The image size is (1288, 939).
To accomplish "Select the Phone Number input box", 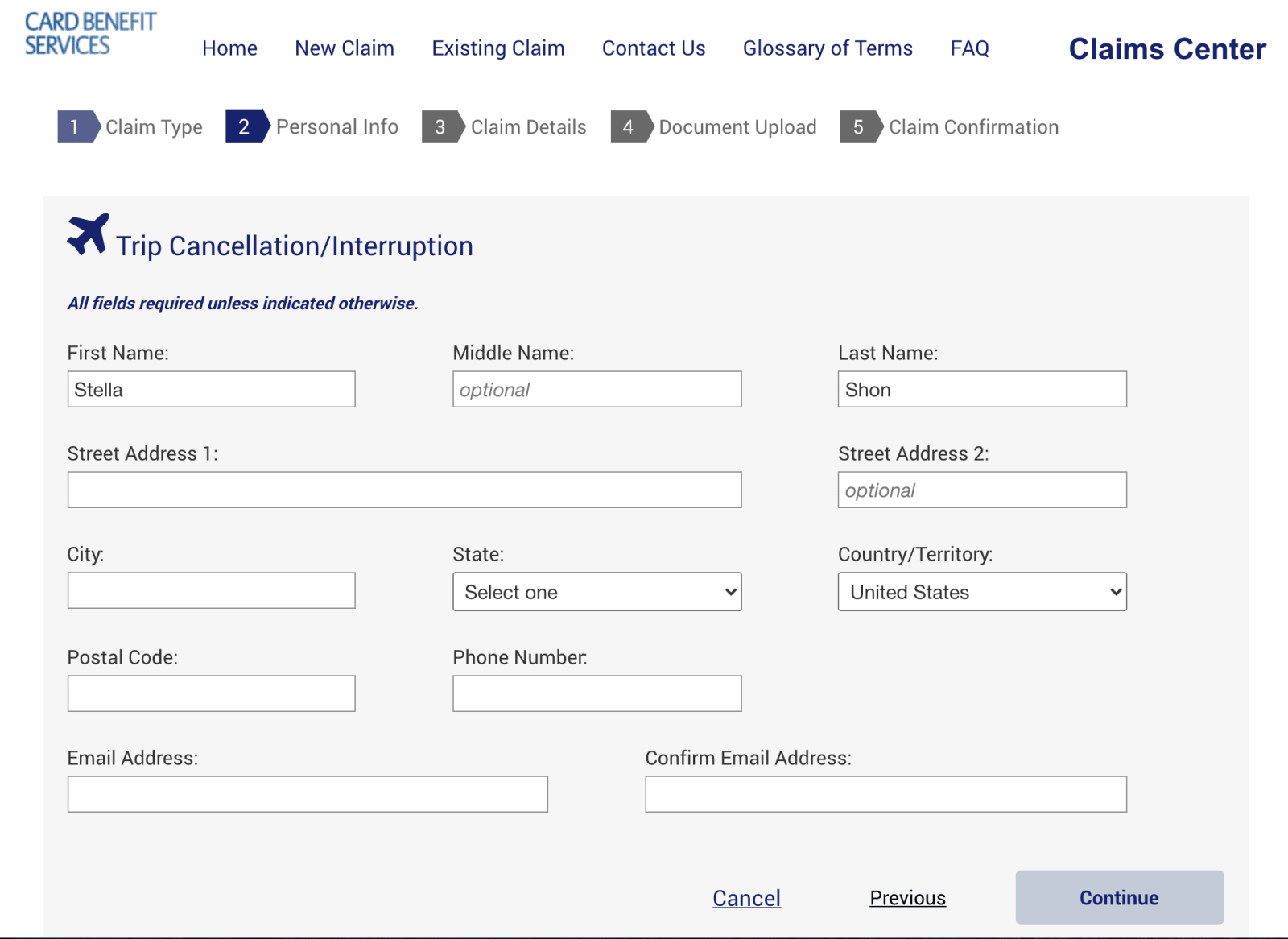I will pos(597,693).
